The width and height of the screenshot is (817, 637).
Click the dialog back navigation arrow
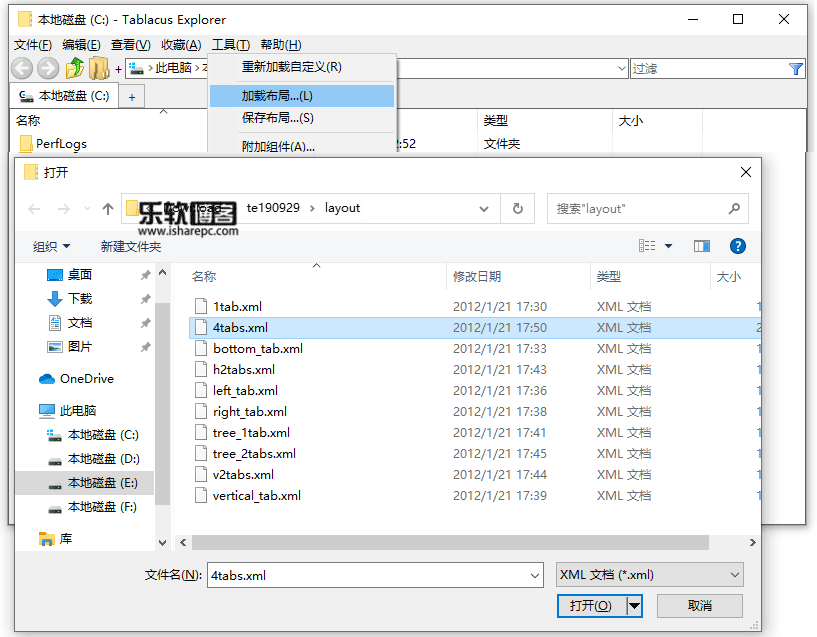34,209
